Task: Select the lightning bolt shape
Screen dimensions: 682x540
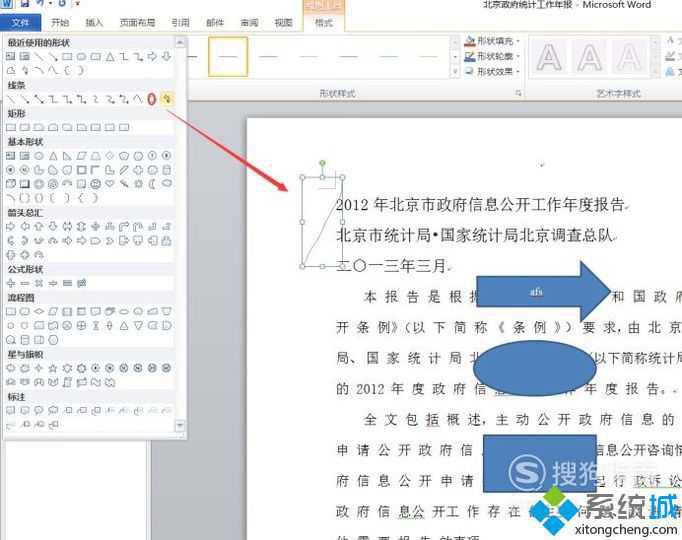Action: point(124,184)
